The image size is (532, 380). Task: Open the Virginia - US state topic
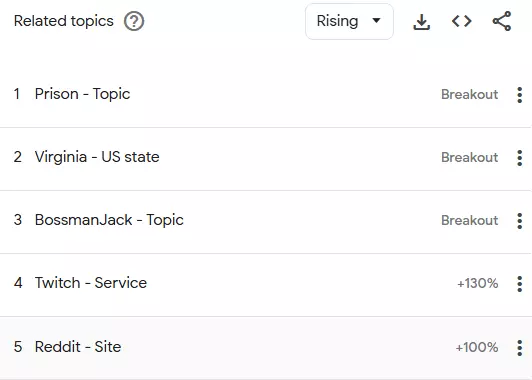[97, 157]
